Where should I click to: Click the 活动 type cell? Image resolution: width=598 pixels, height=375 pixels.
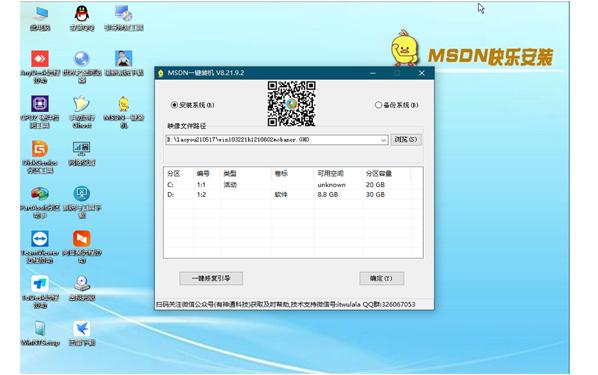(230, 185)
